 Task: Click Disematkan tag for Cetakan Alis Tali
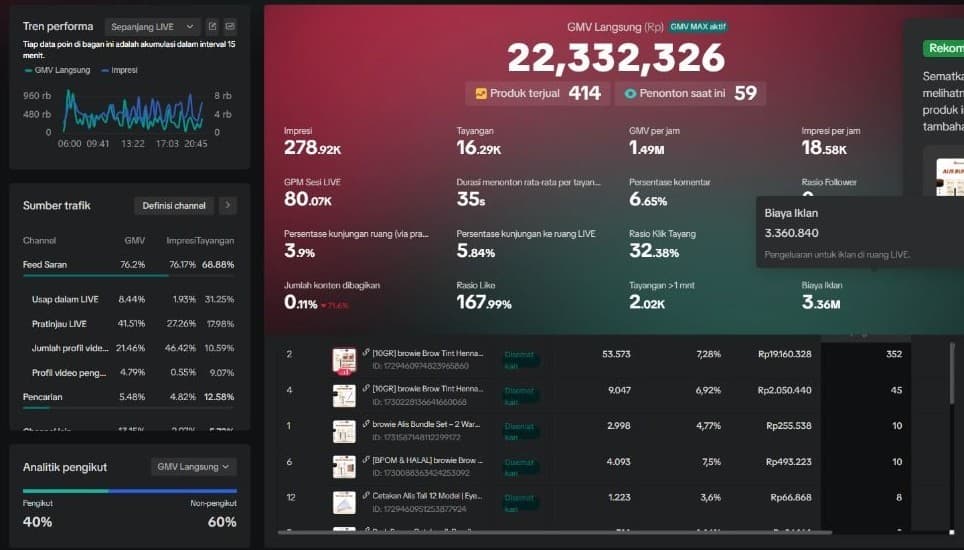(x=521, y=503)
